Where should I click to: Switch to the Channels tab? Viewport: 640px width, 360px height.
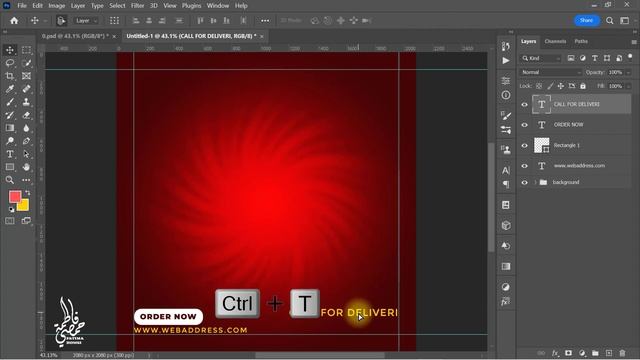point(555,42)
